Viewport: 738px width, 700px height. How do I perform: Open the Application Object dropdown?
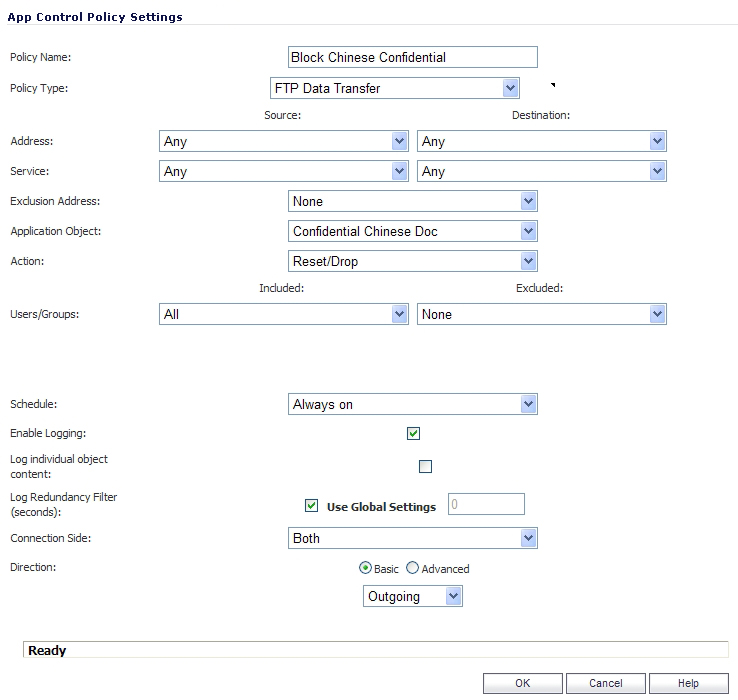pyautogui.click(x=413, y=231)
